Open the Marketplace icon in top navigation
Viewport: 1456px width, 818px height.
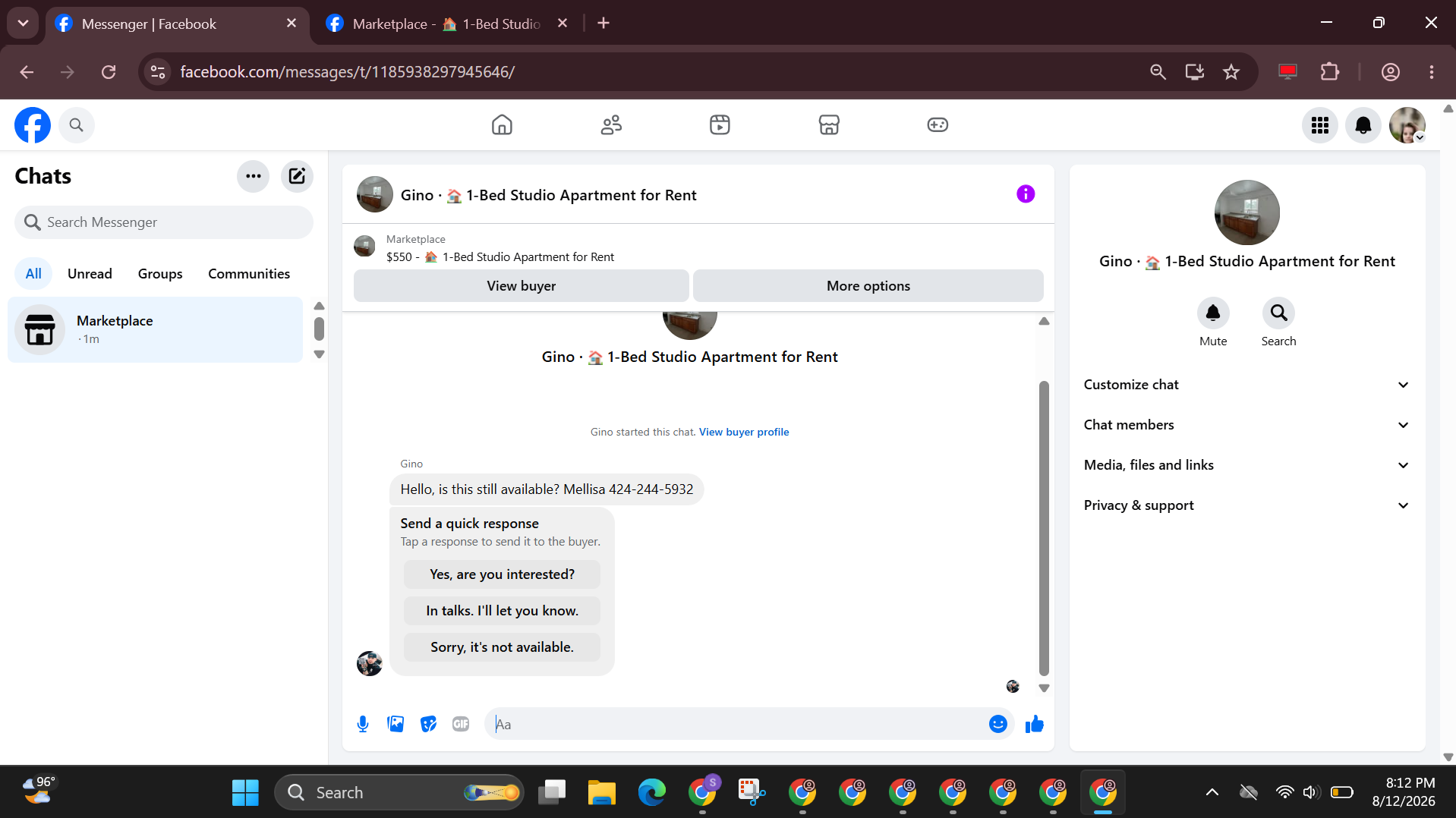[829, 124]
